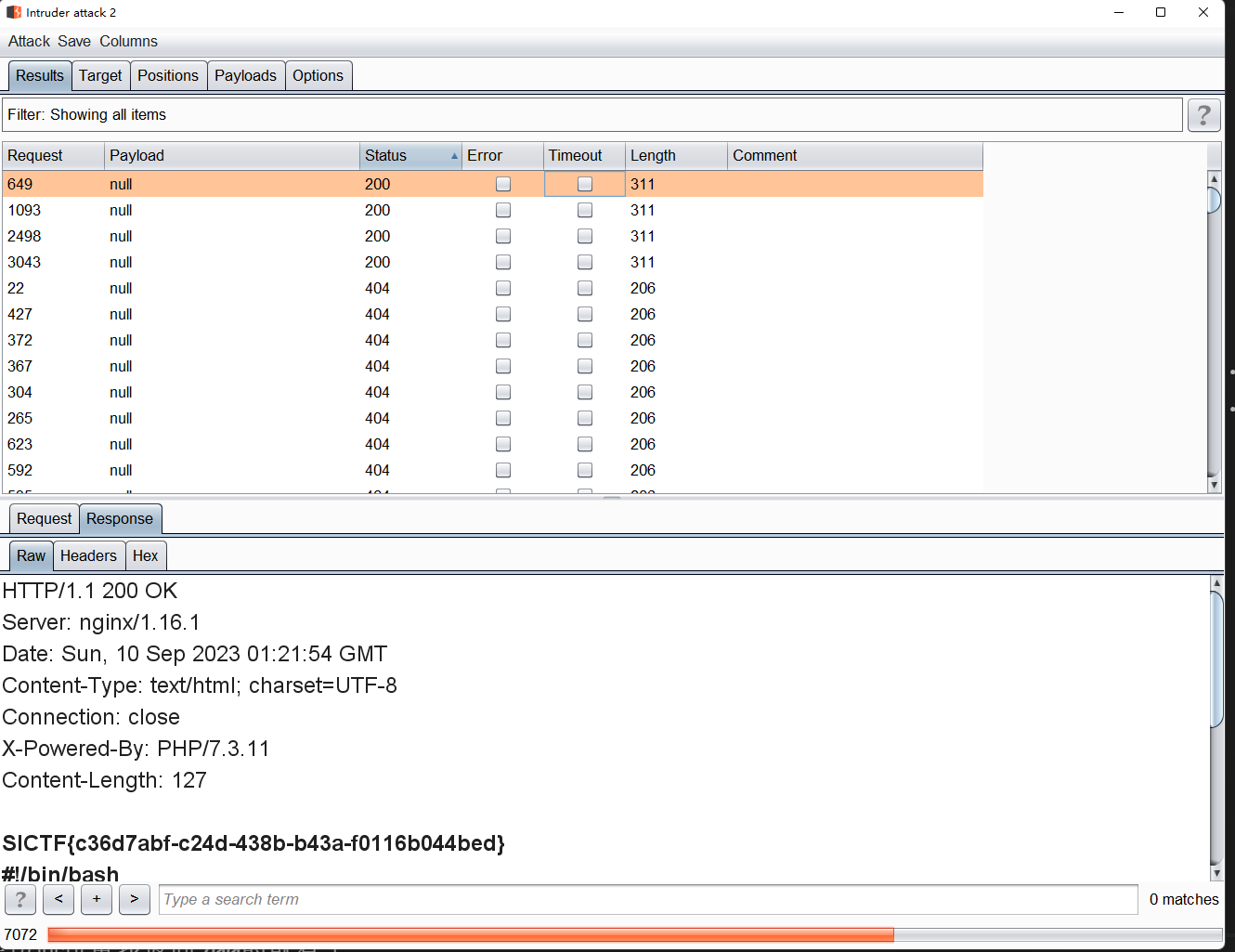Switch to the Request tab
This screenshot has width=1235, height=952.
click(x=44, y=518)
